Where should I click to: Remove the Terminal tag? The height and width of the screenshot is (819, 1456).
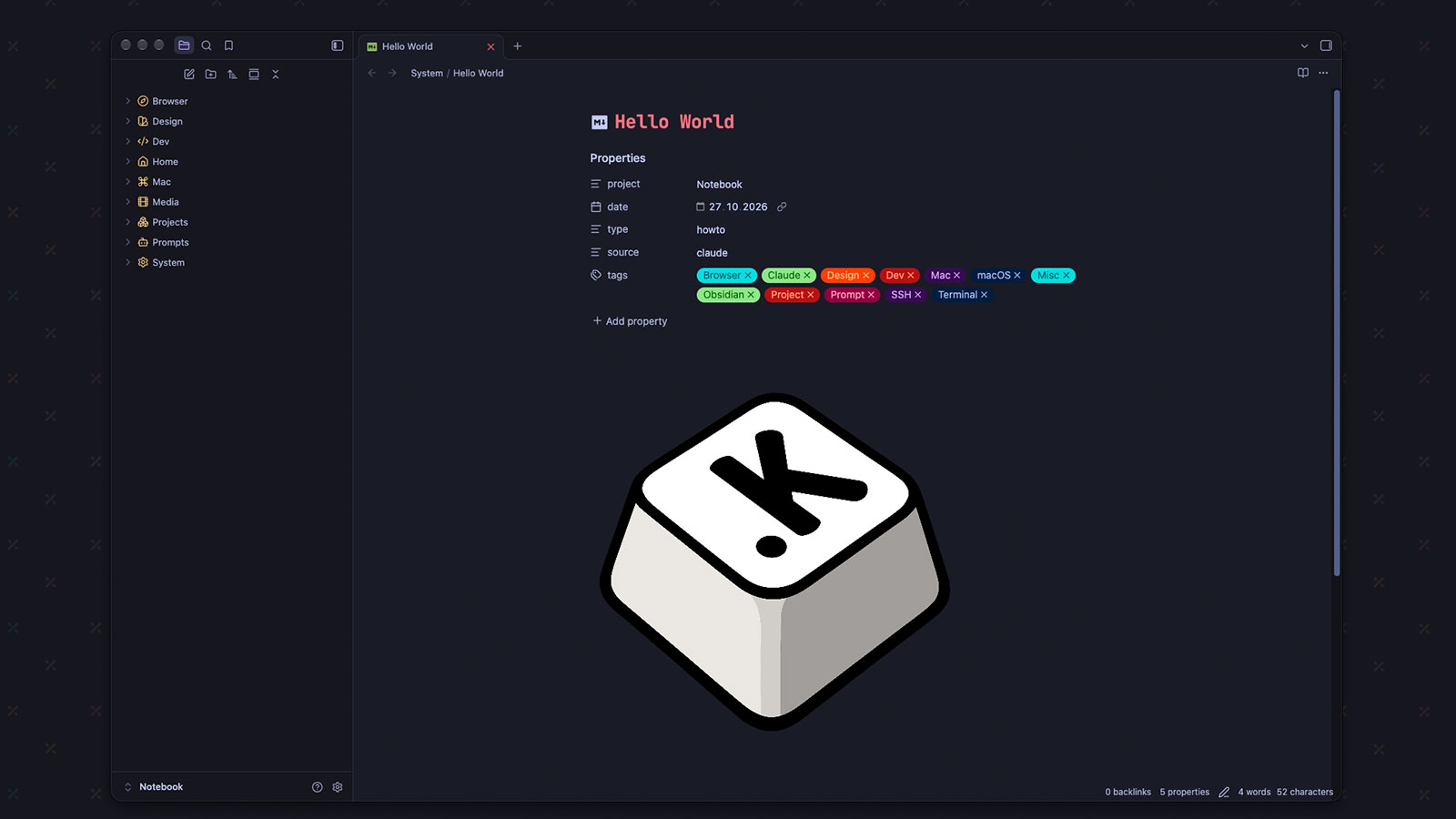tap(984, 295)
